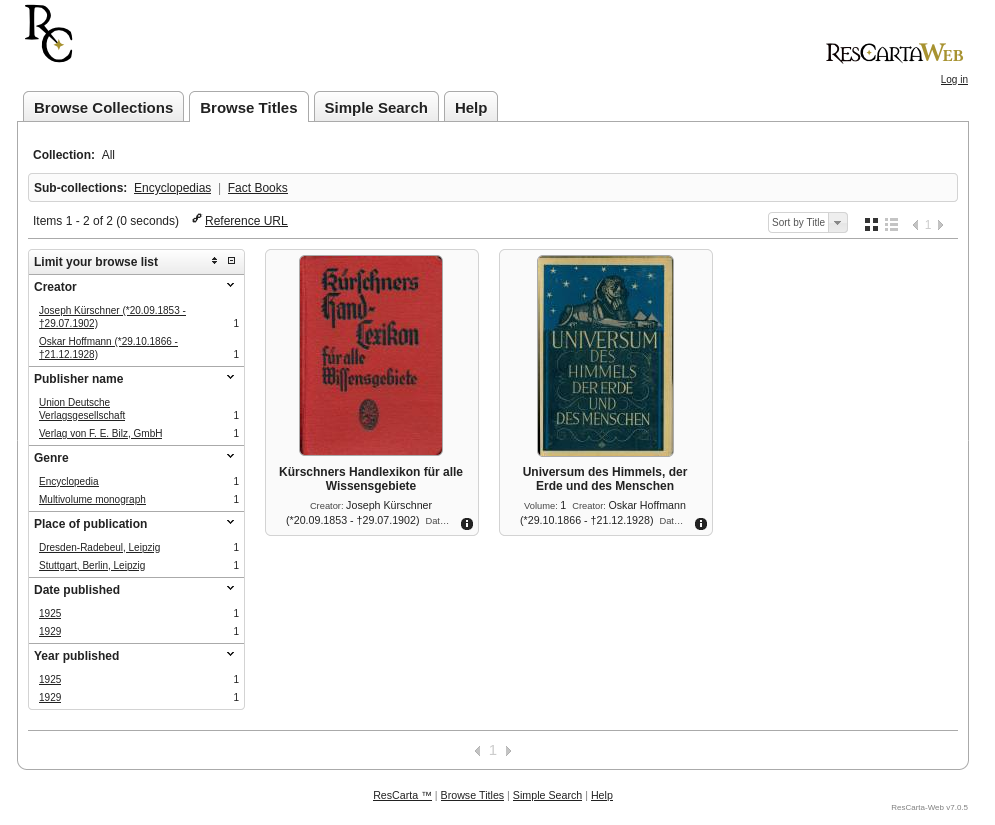Toggle the facet sort arrows in Limit header
Viewport: 995px width, 825px height.
(214, 261)
